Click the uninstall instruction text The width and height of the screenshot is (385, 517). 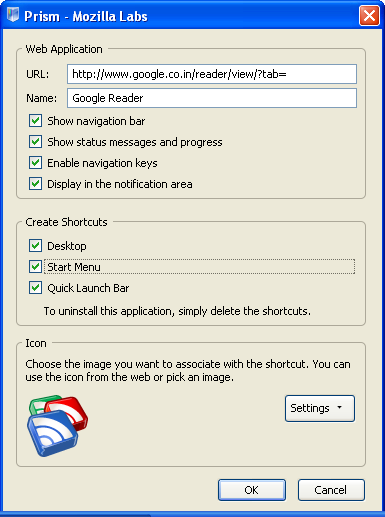pos(177,311)
